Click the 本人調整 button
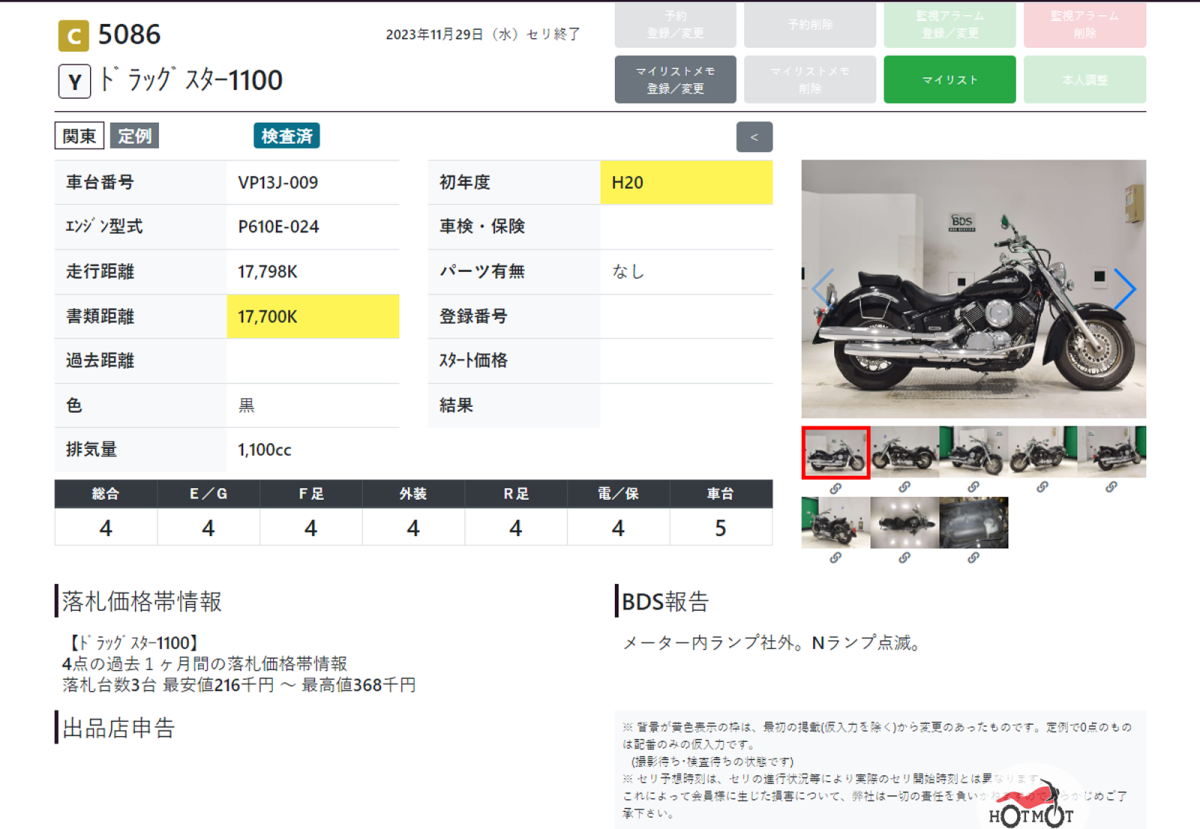This screenshot has width=1200, height=829. point(1085,80)
